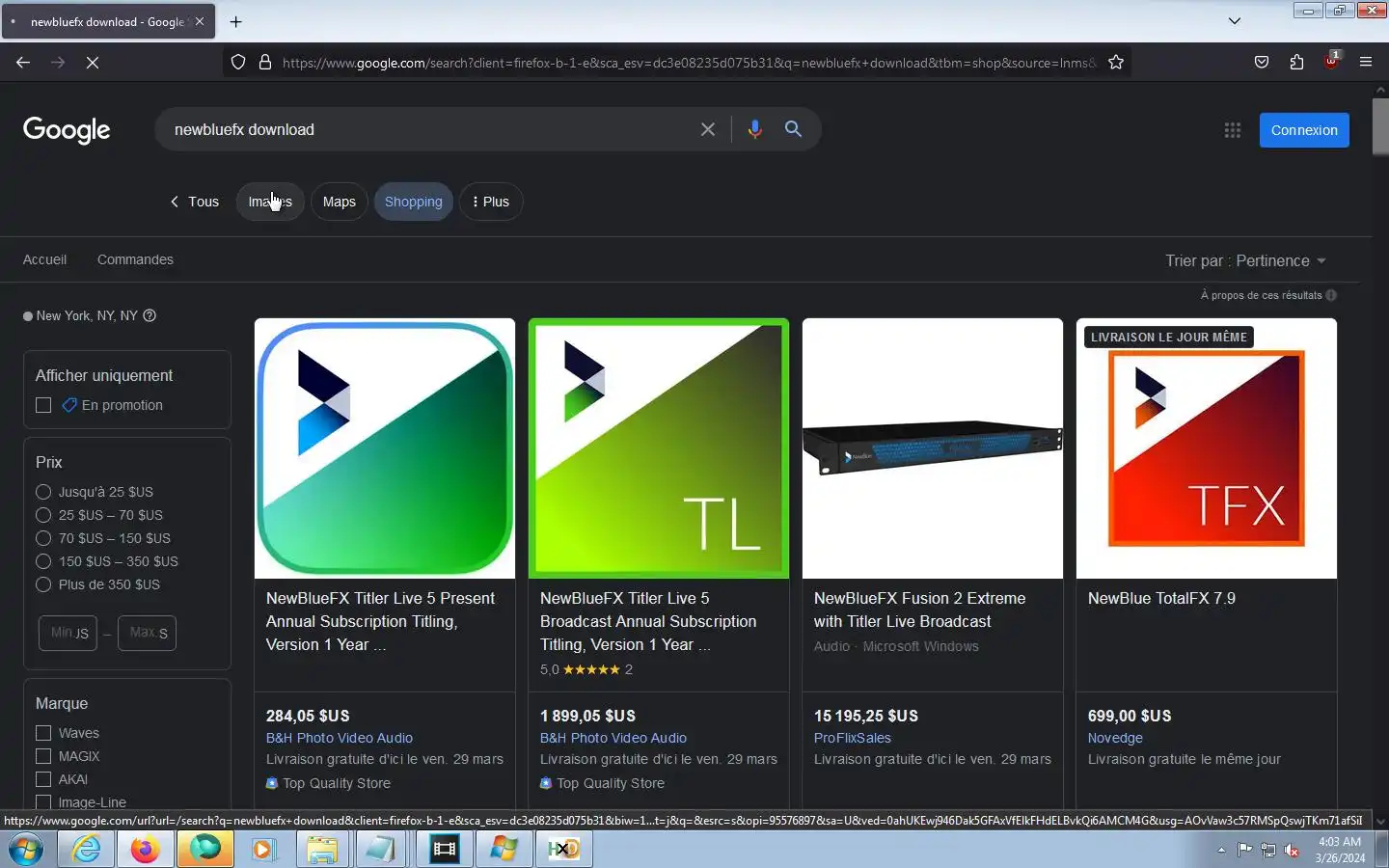
Task: Click the Max price input field
Action: (148, 633)
